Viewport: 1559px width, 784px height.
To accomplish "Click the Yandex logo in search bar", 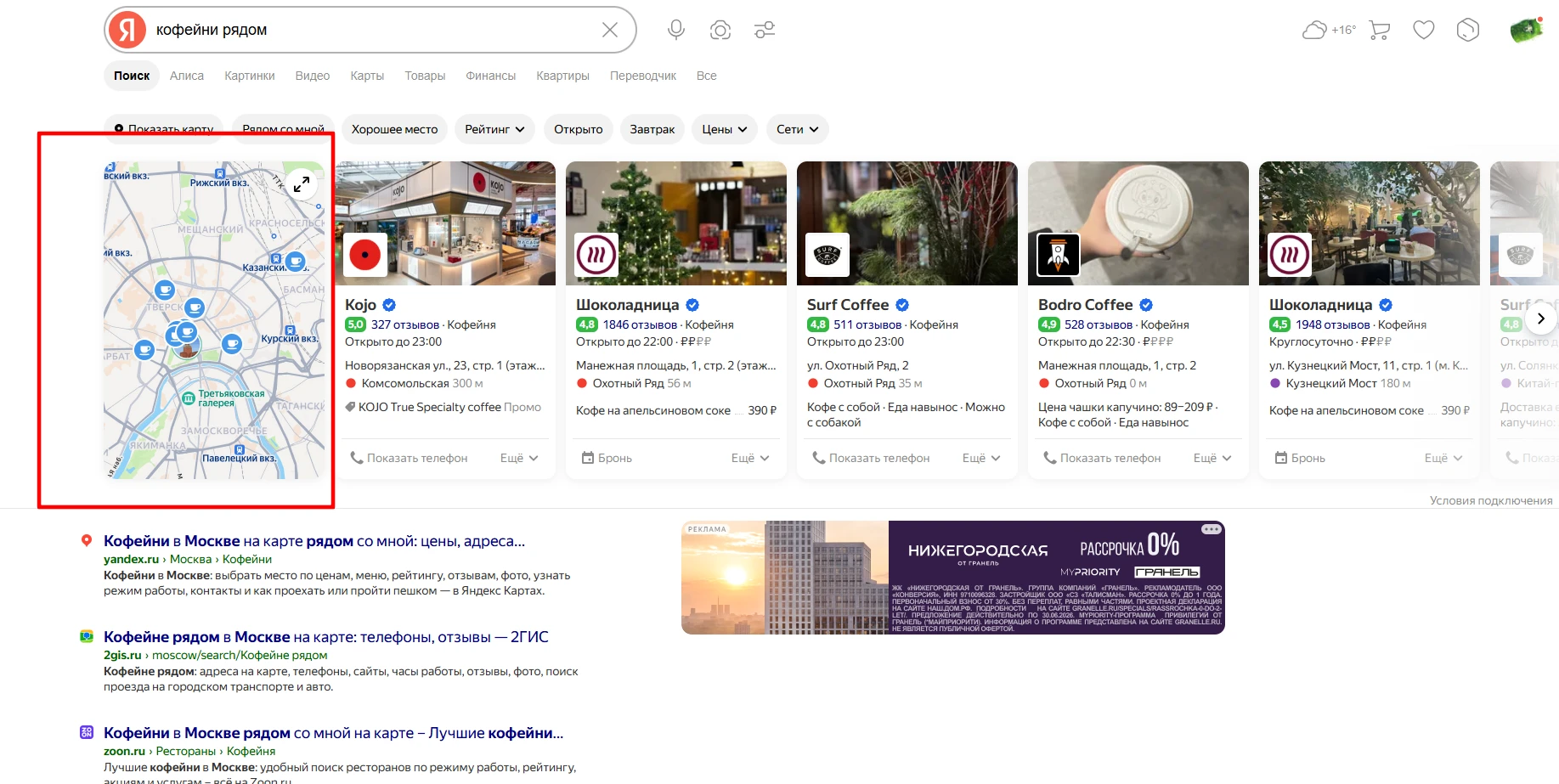I will pos(127,30).
